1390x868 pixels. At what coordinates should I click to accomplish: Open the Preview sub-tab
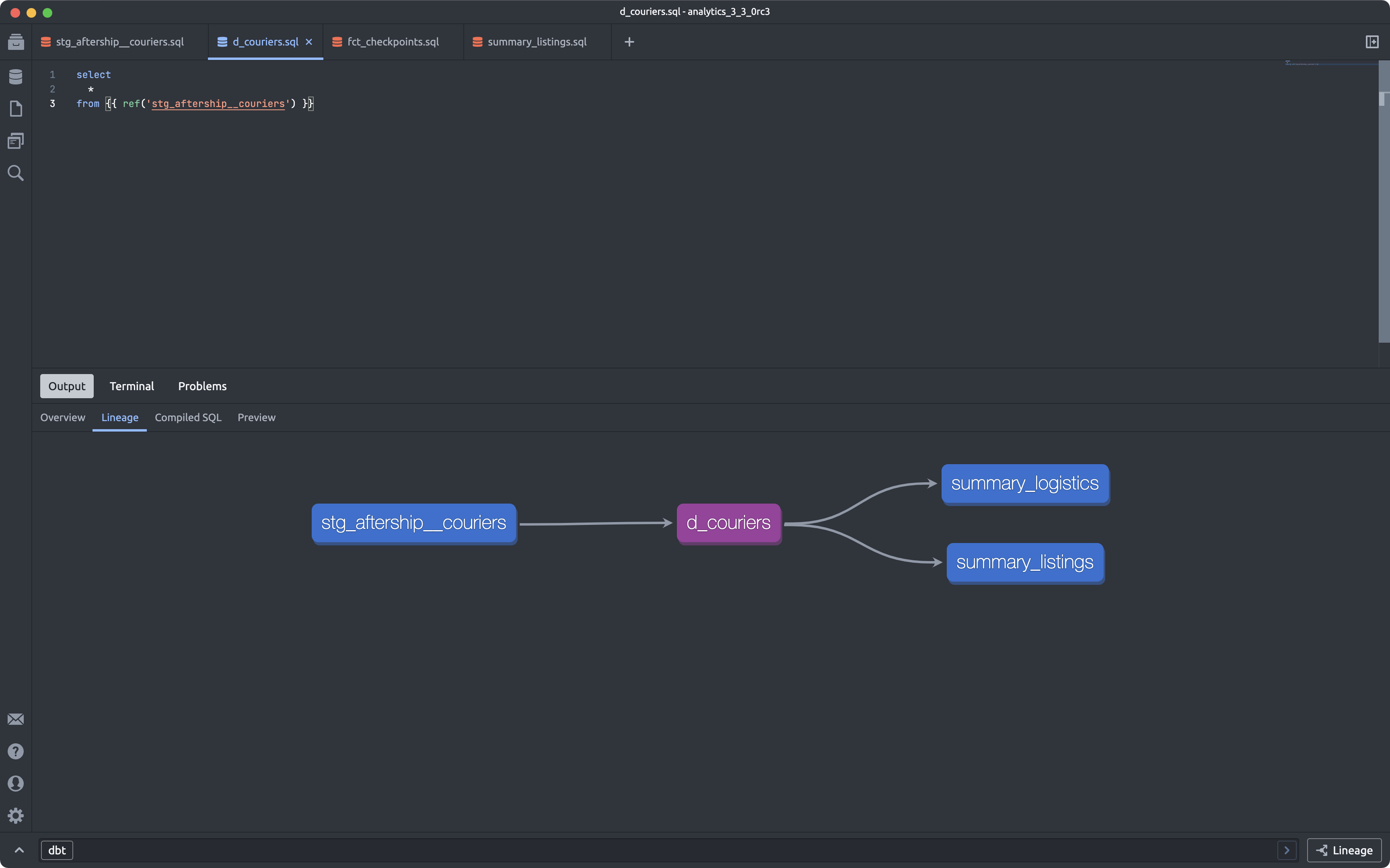257,418
